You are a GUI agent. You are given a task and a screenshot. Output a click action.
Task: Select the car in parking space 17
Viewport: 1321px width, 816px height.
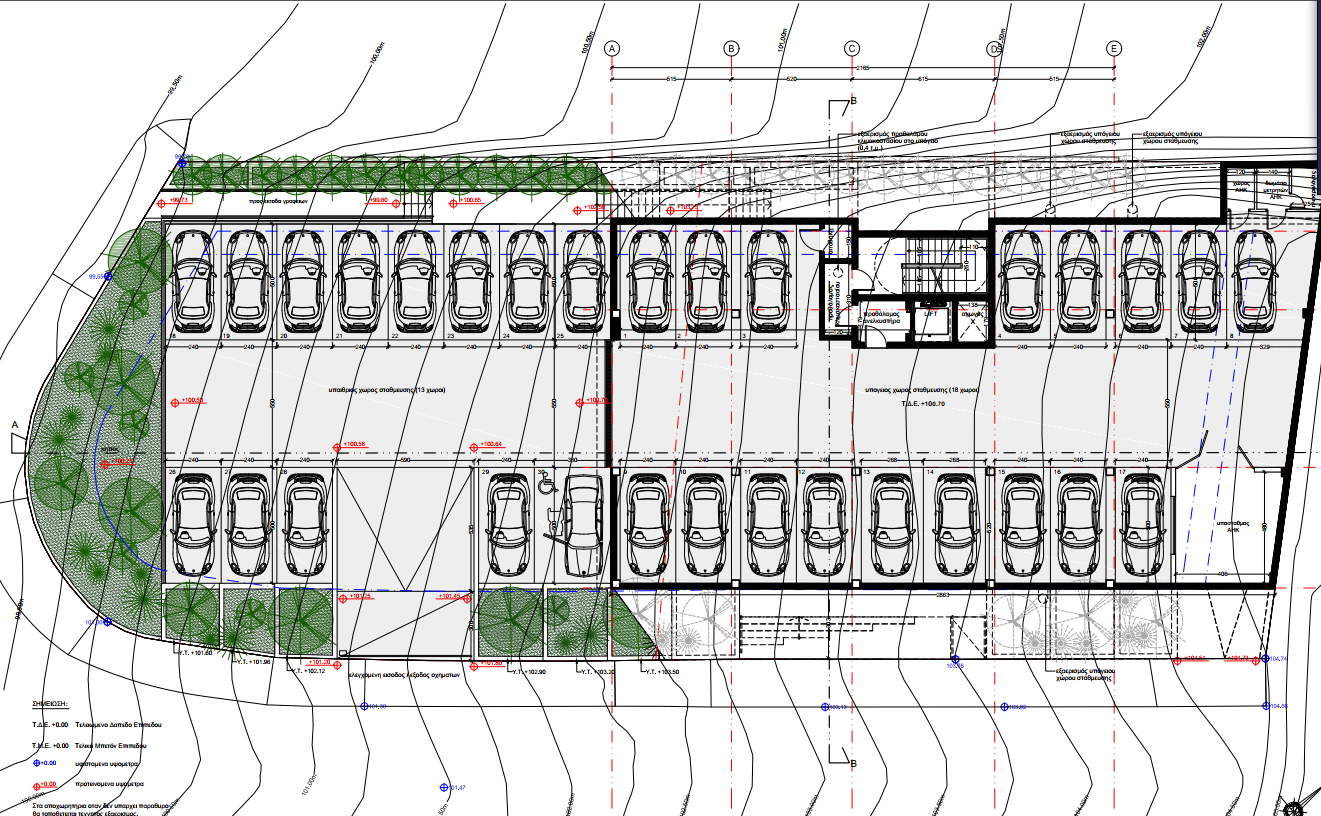coord(1143,525)
